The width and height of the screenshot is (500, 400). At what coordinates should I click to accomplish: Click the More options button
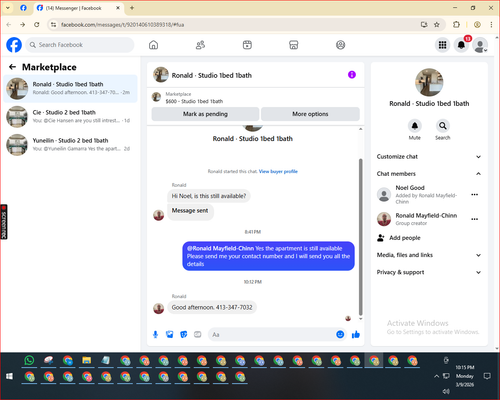coord(310,114)
